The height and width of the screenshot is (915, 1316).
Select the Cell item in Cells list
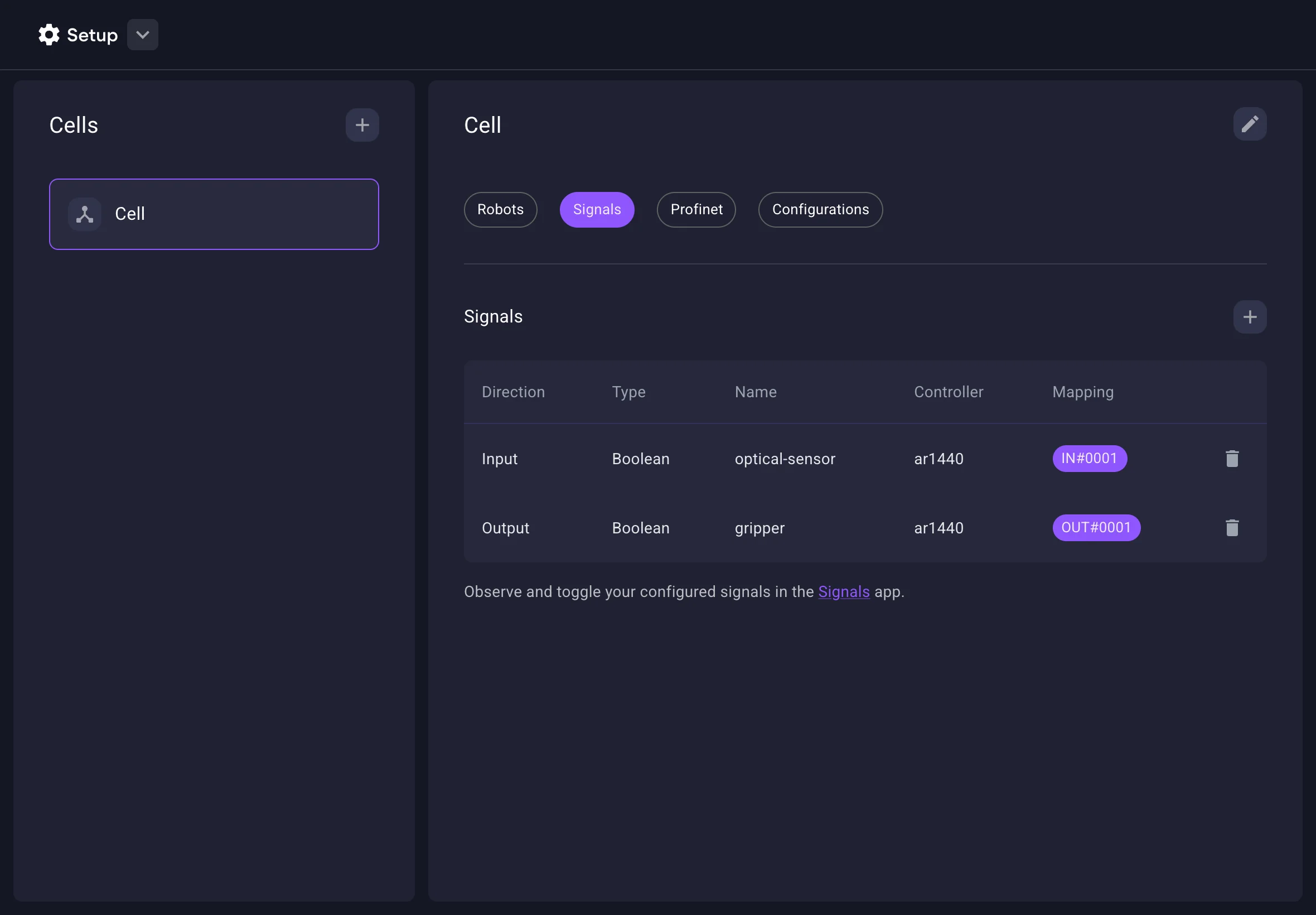[x=214, y=214]
